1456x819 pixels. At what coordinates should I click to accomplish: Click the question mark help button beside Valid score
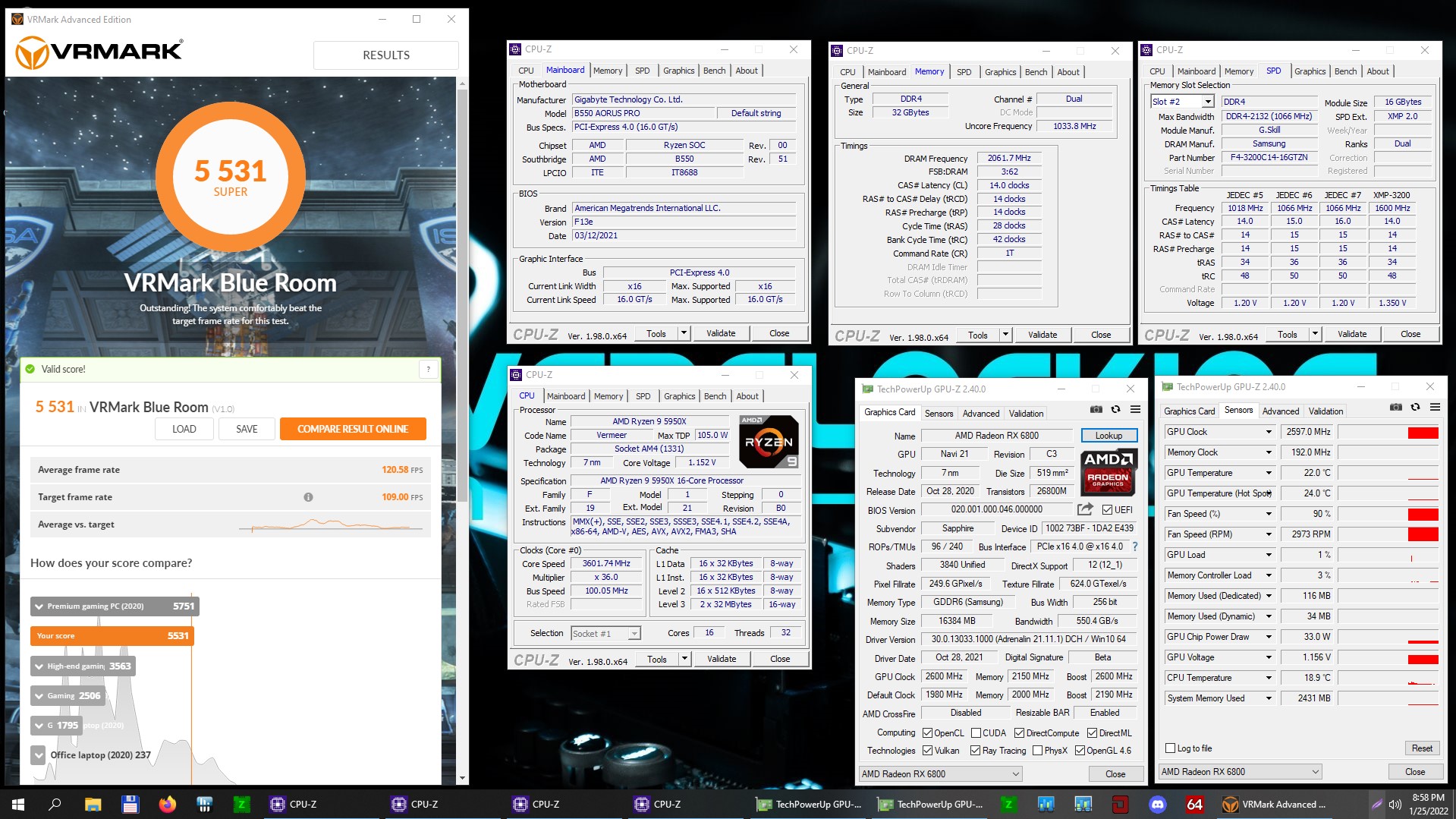click(x=429, y=370)
